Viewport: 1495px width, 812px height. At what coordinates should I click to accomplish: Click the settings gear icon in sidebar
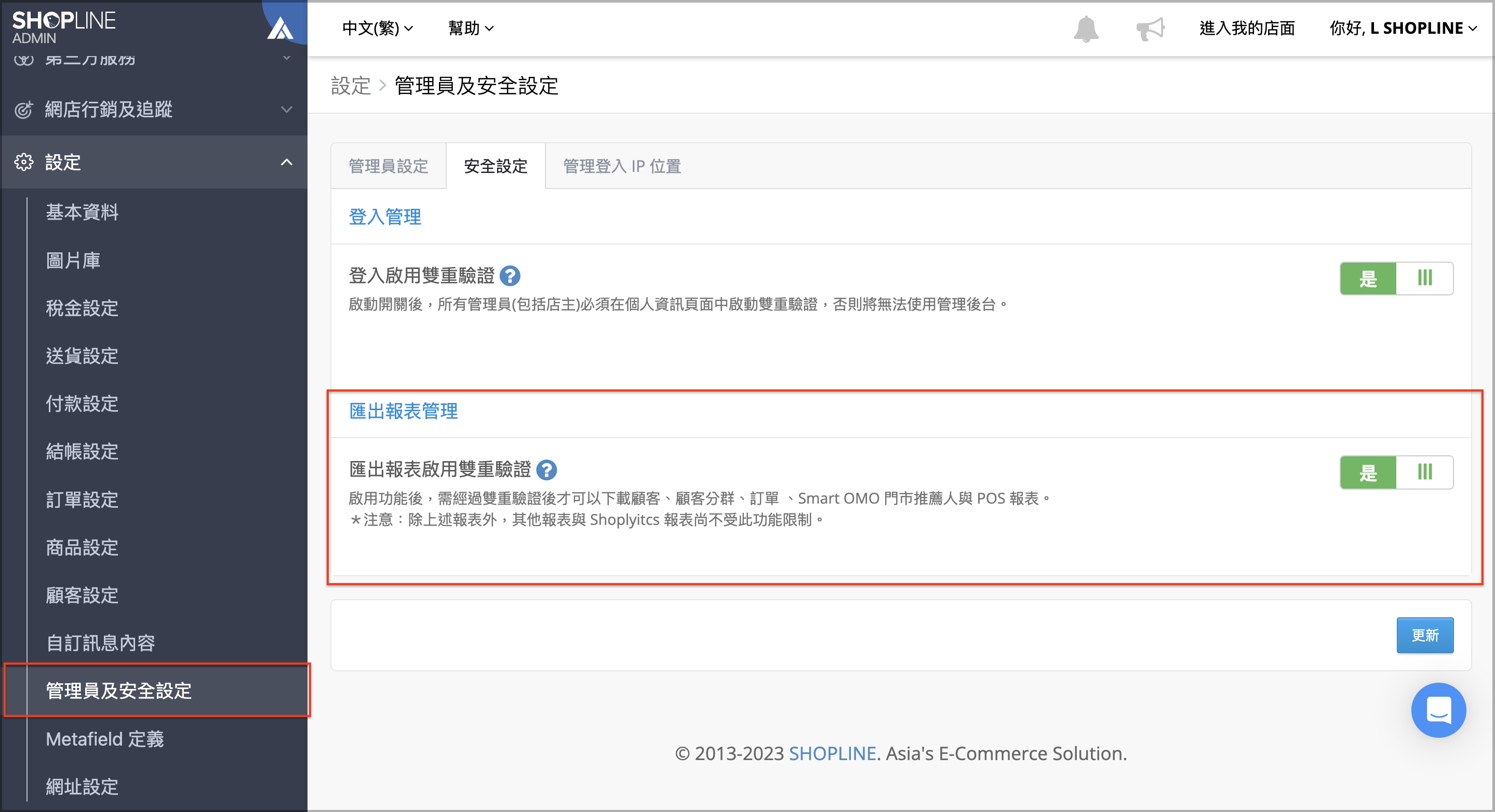pyautogui.click(x=24, y=163)
